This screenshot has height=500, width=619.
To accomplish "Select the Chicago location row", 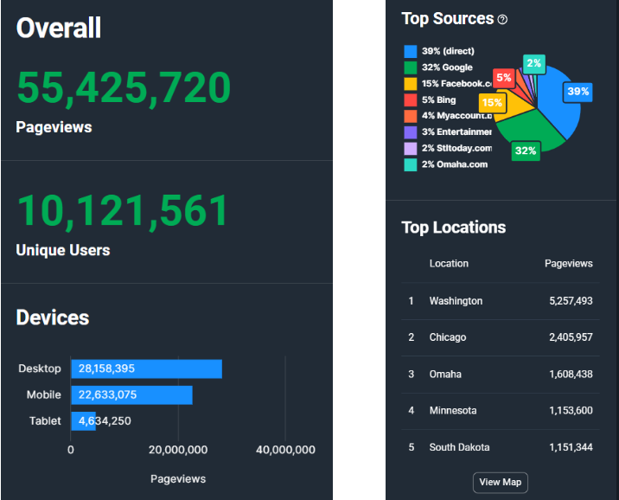I will point(500,338).
